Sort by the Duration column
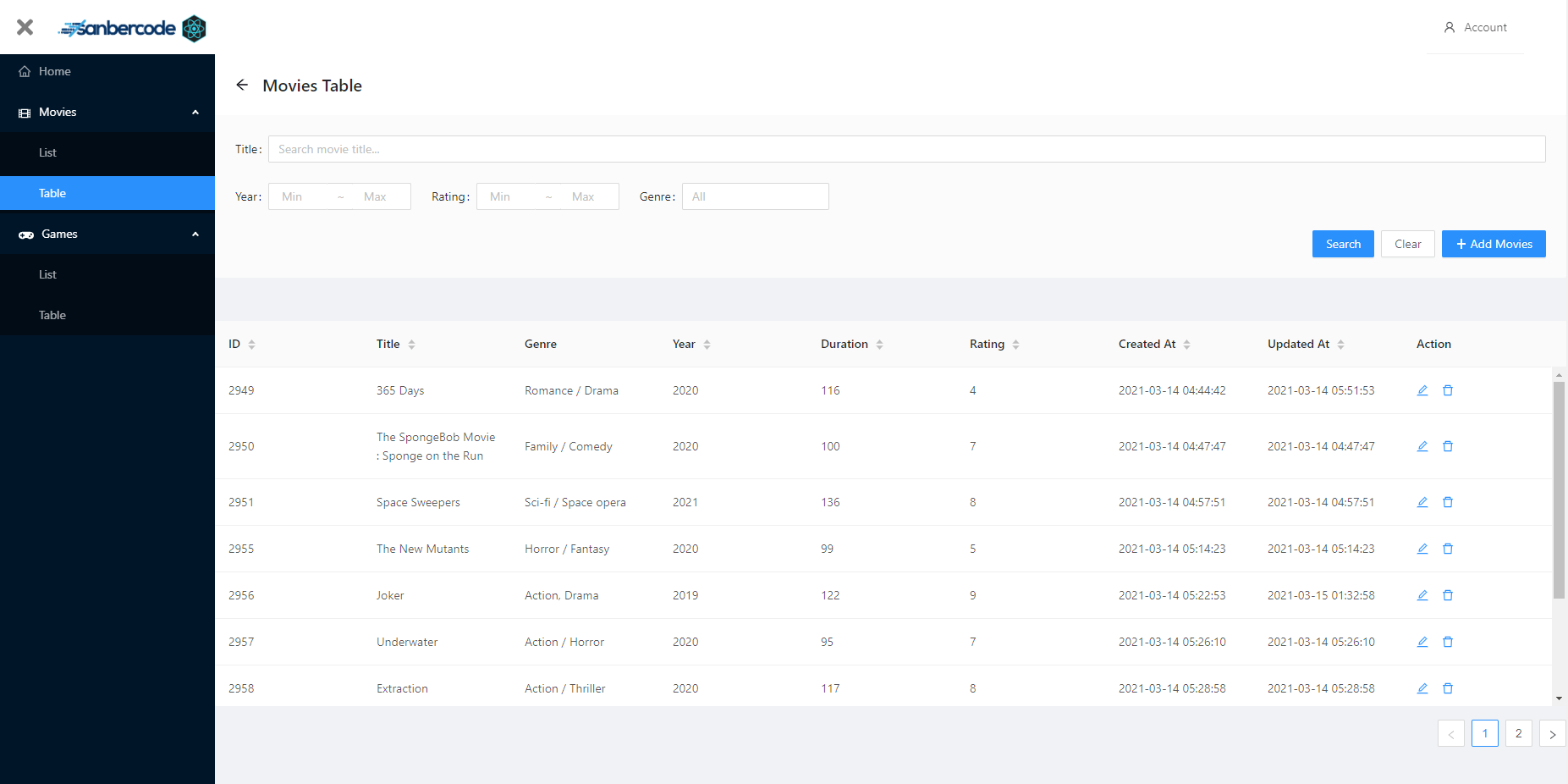Viewport: 1568px width, 784px height. click(x=852, y=344)
